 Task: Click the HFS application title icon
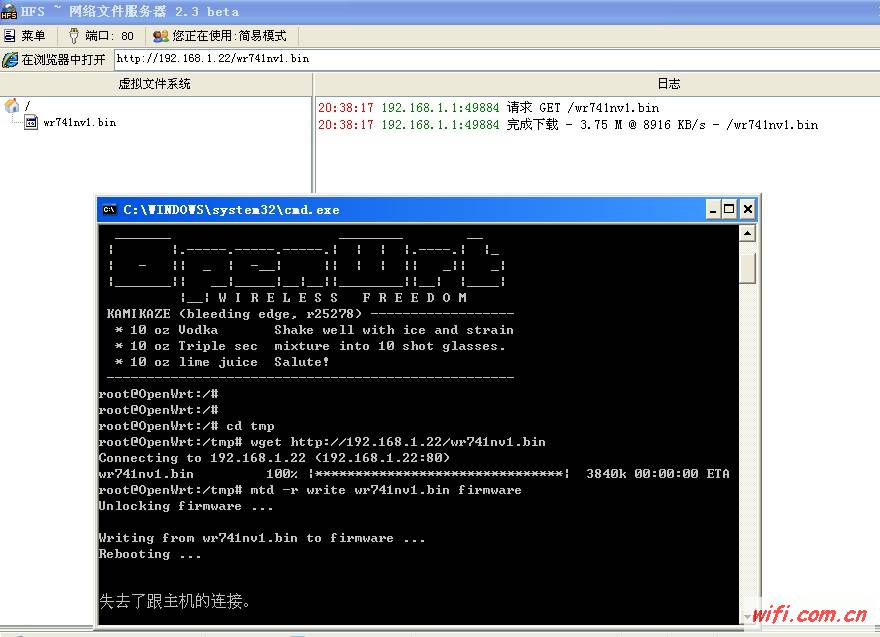point(9,11)
